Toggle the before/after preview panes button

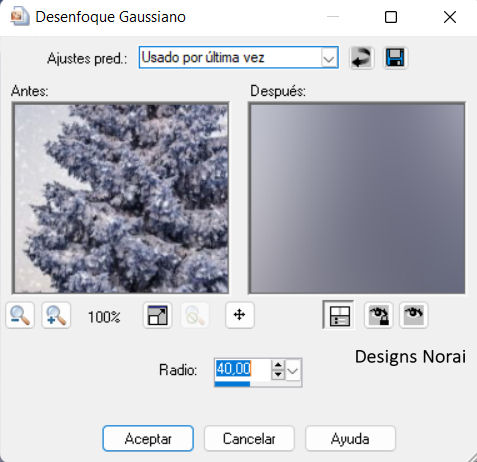pyautogui.click(x=339, y=315)
